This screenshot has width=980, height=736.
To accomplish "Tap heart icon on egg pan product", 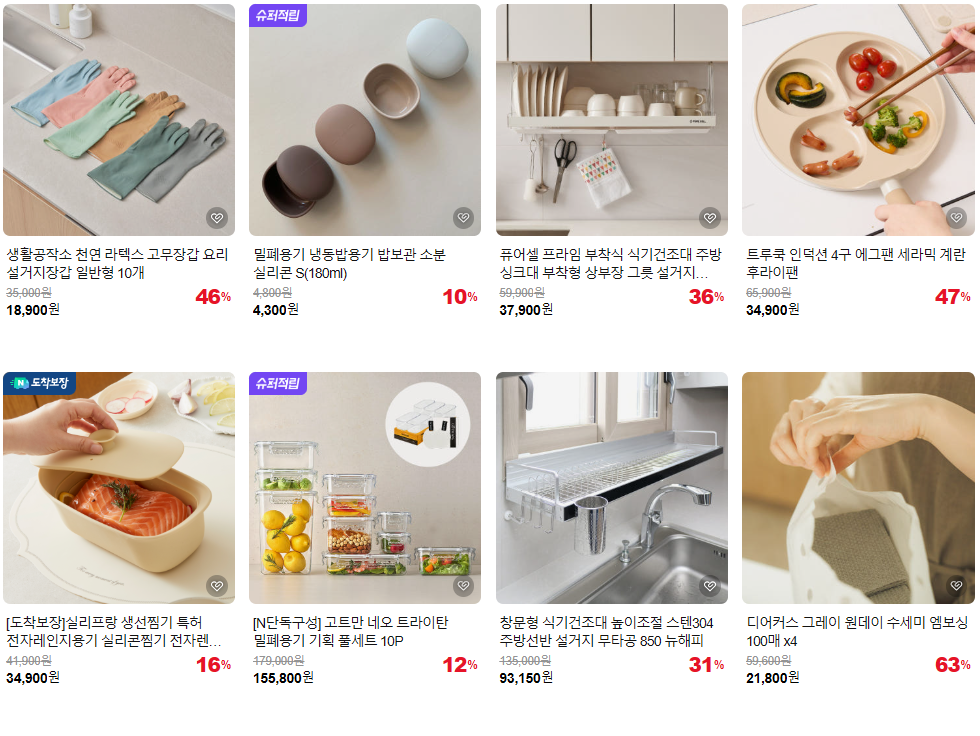I will [956, 218].
